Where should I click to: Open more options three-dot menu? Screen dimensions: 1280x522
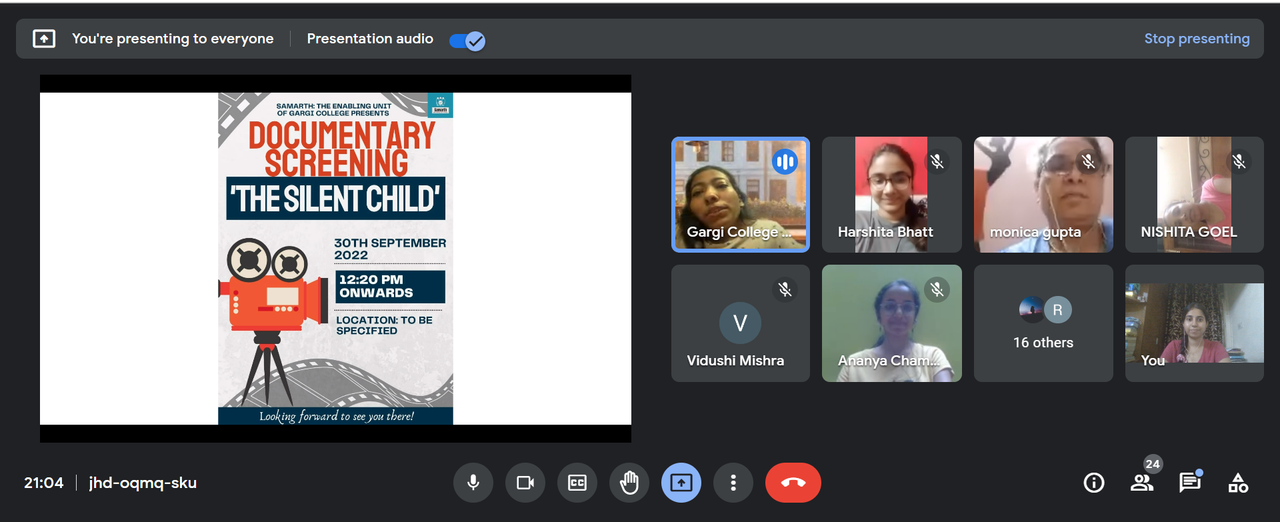733,483
